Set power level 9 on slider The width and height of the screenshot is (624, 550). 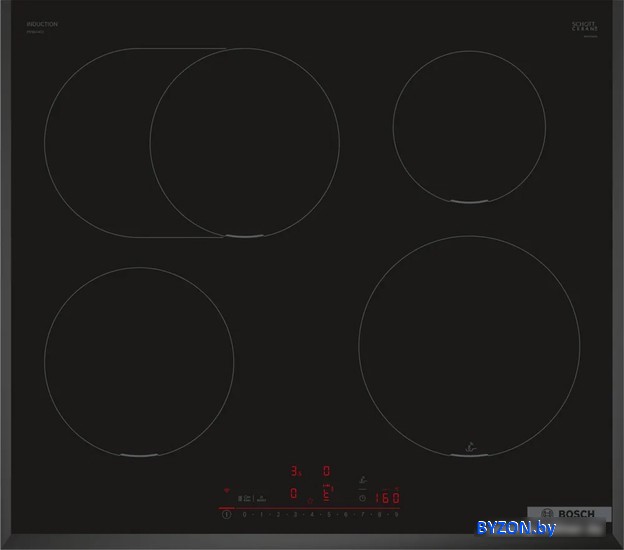pos(396,515)
